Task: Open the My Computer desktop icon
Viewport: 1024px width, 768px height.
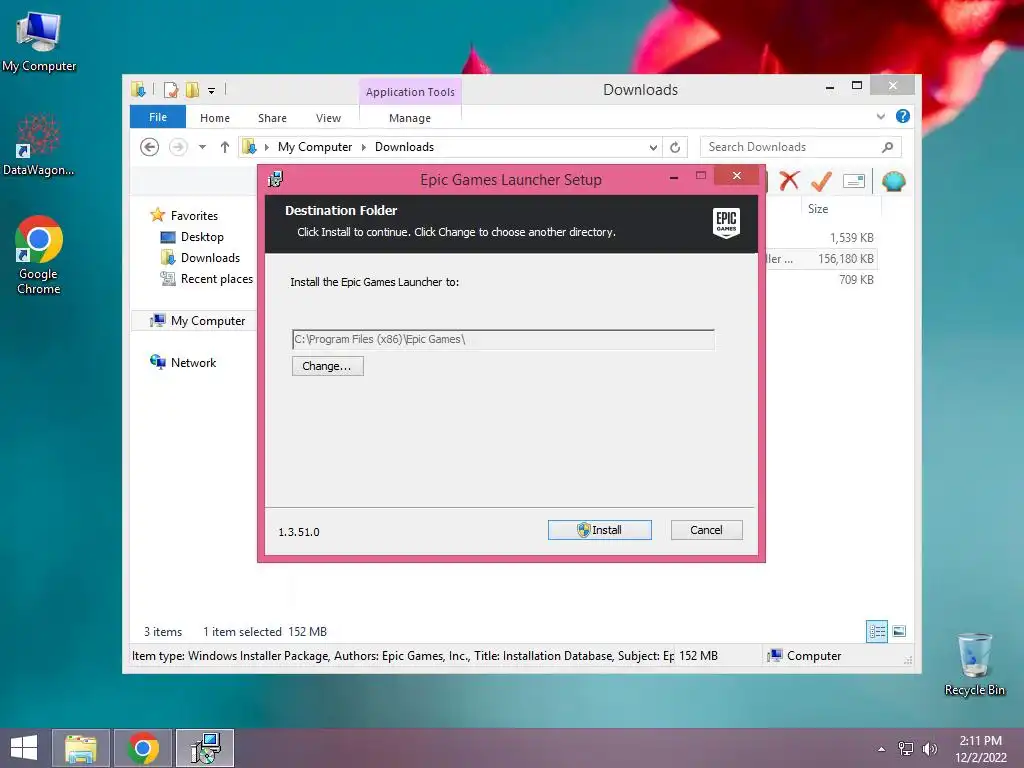Action: pos(39,41)
